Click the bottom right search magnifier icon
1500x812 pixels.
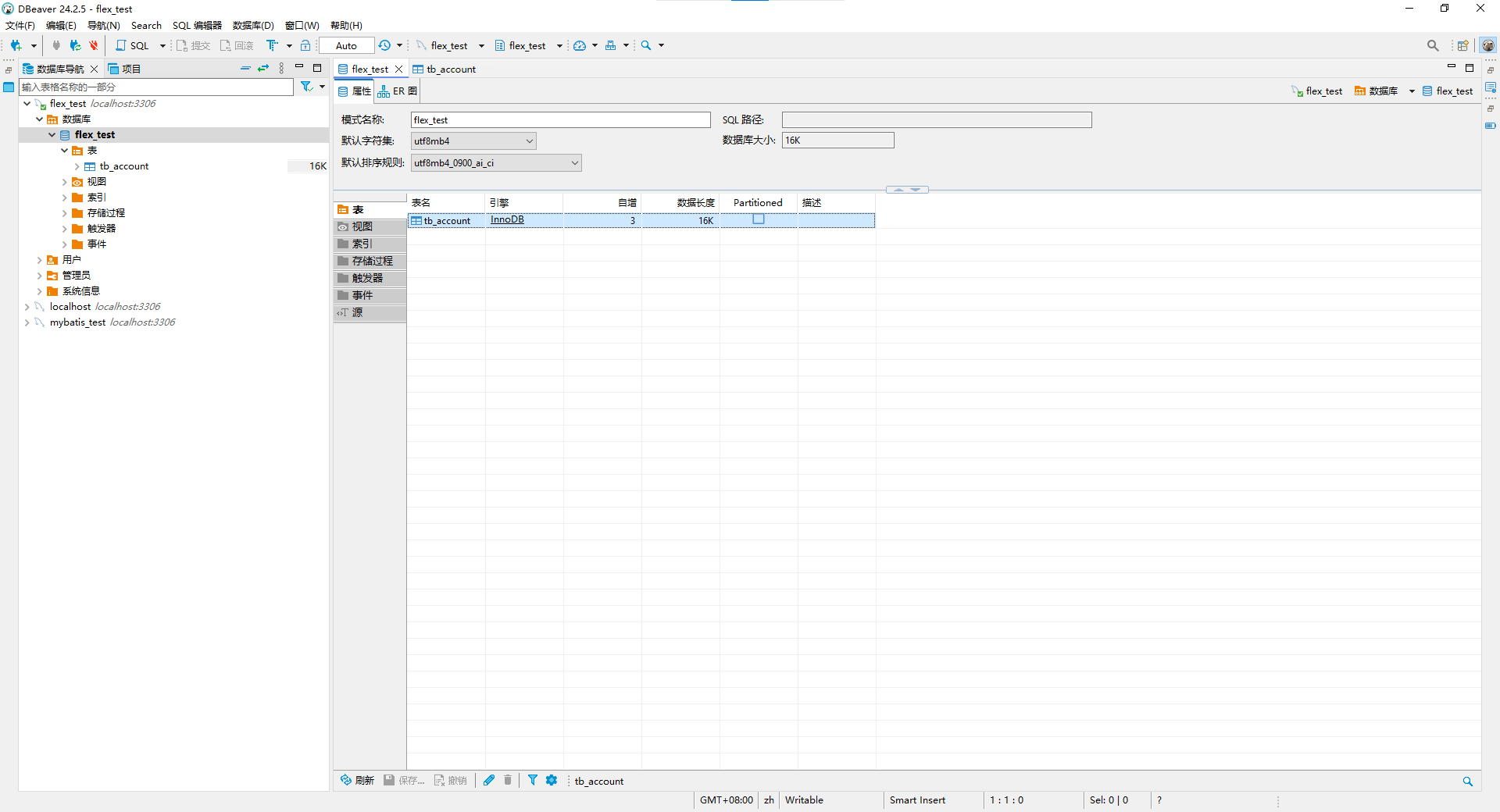tap(1467, 781)
